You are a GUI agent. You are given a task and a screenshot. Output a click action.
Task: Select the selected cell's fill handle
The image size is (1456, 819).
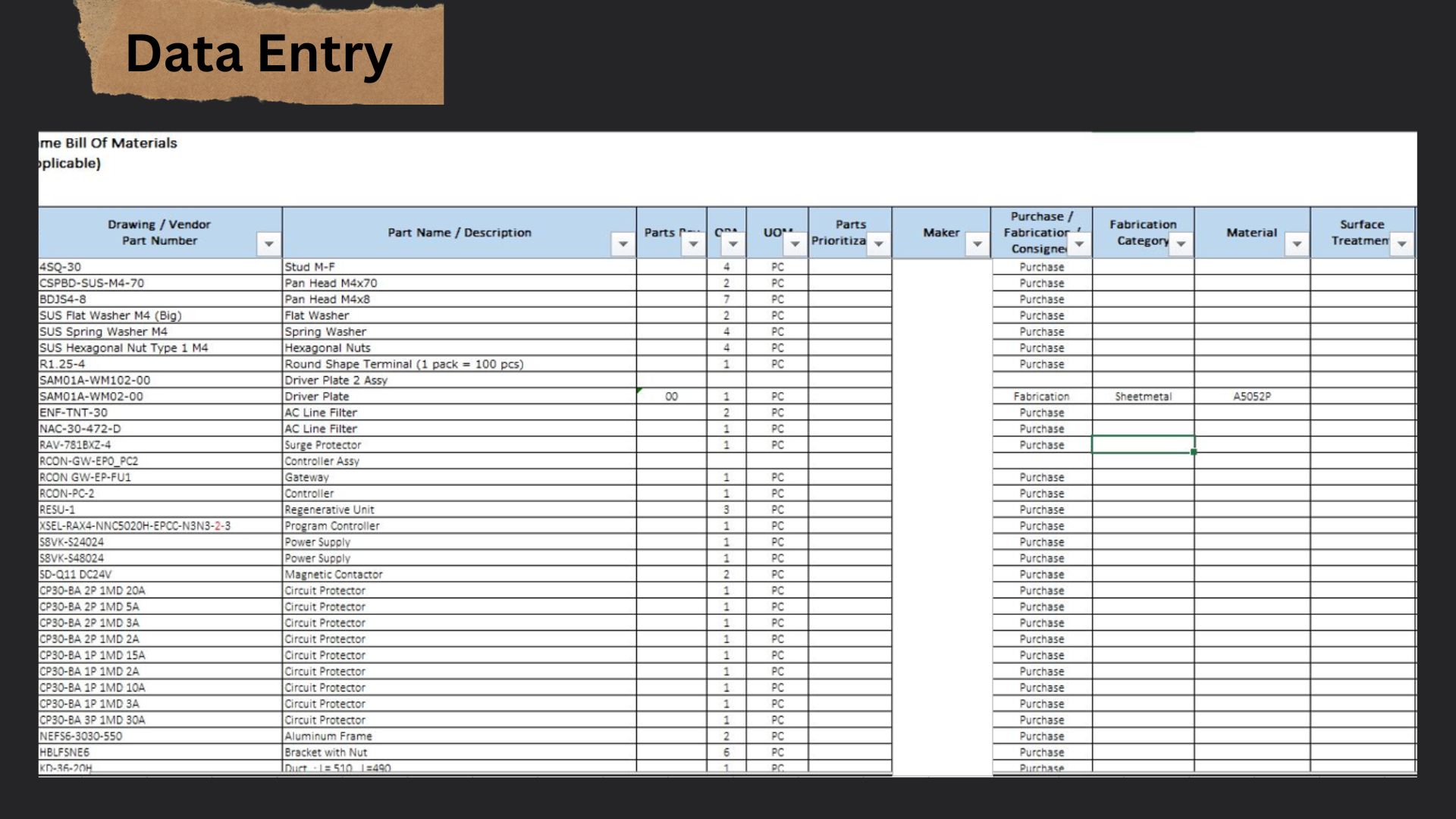1194,452
